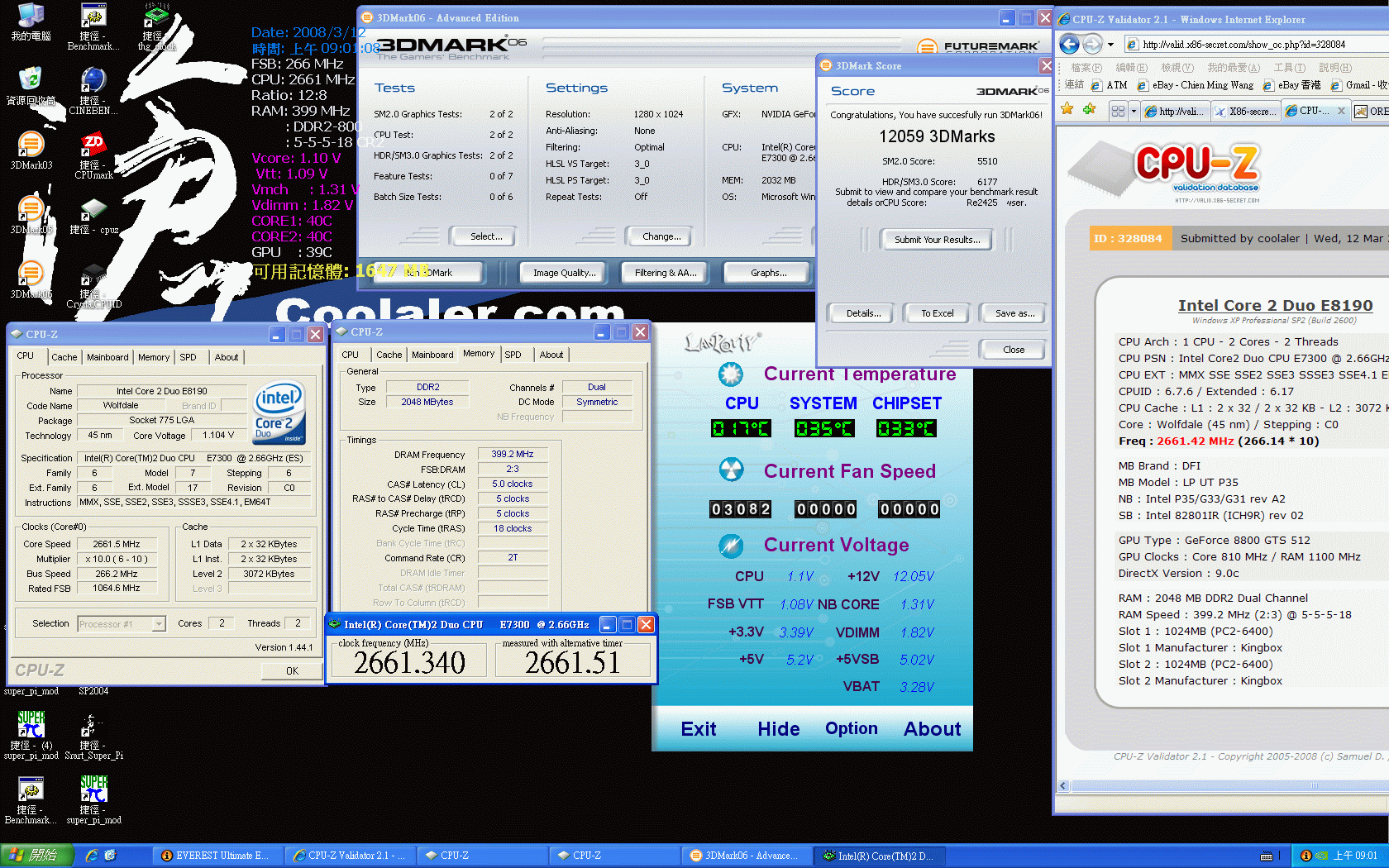Open the Recycle Bin desktop icon
Image resolution: width=1389 pixels, height=868 pixels.
pyautogui.click(x=31, y=87)
